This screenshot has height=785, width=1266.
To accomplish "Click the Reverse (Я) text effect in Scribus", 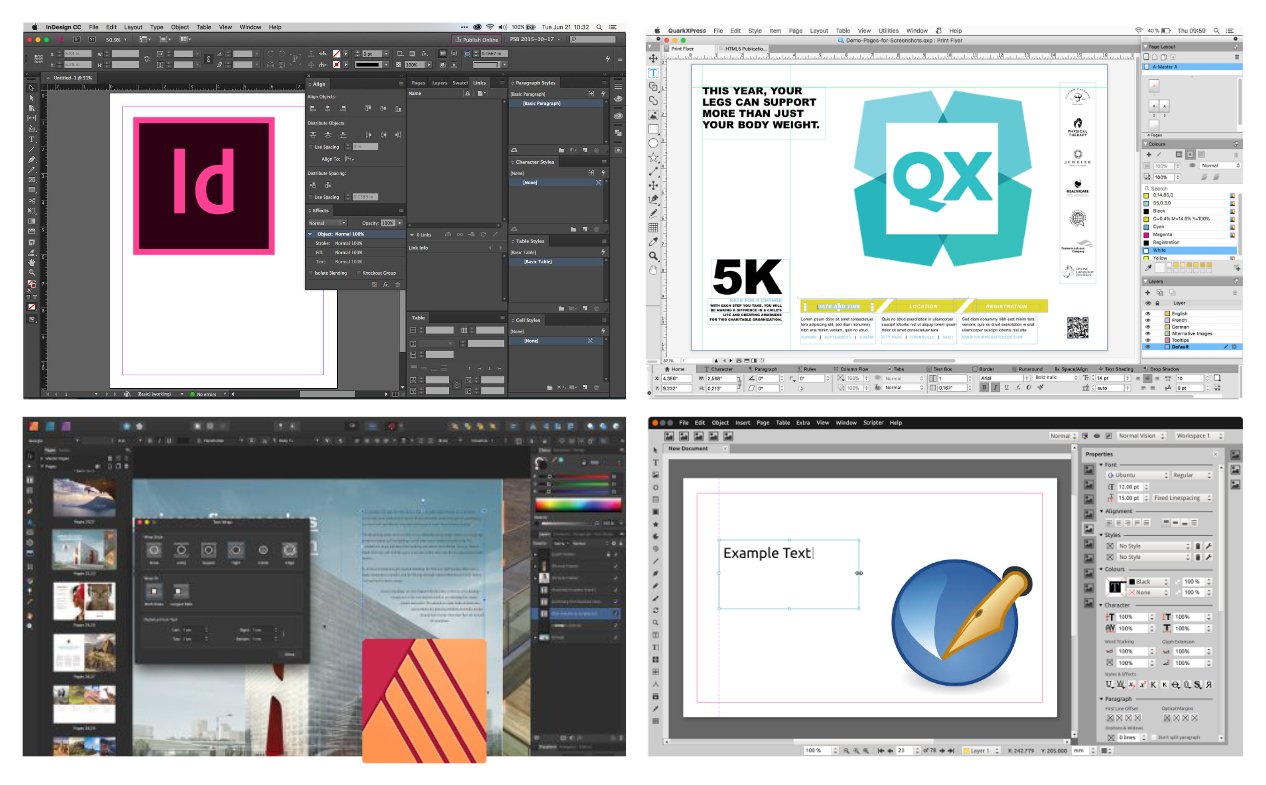I will [1209, 684].
